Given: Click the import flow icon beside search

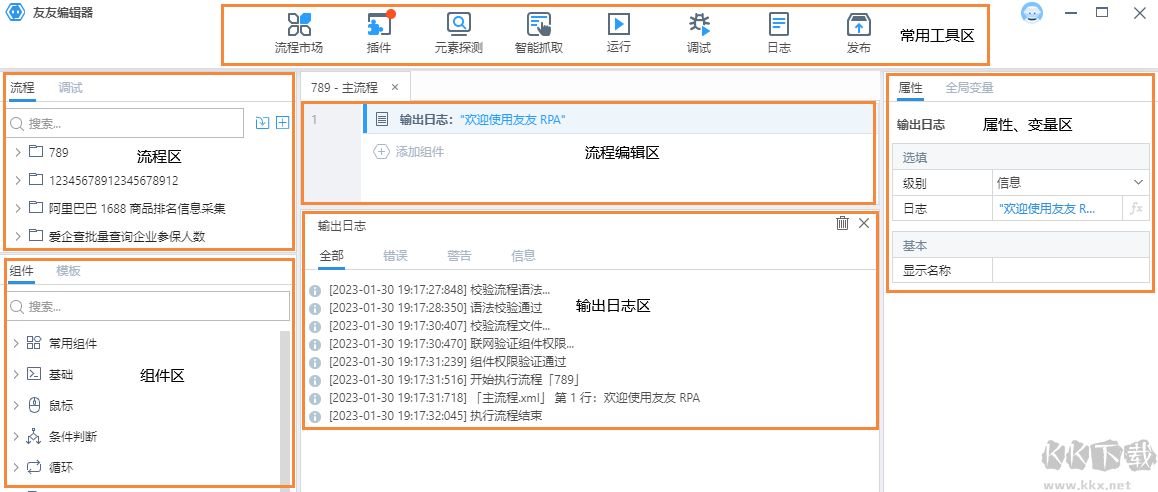Looking at the screenshot, I should (262, 123).
